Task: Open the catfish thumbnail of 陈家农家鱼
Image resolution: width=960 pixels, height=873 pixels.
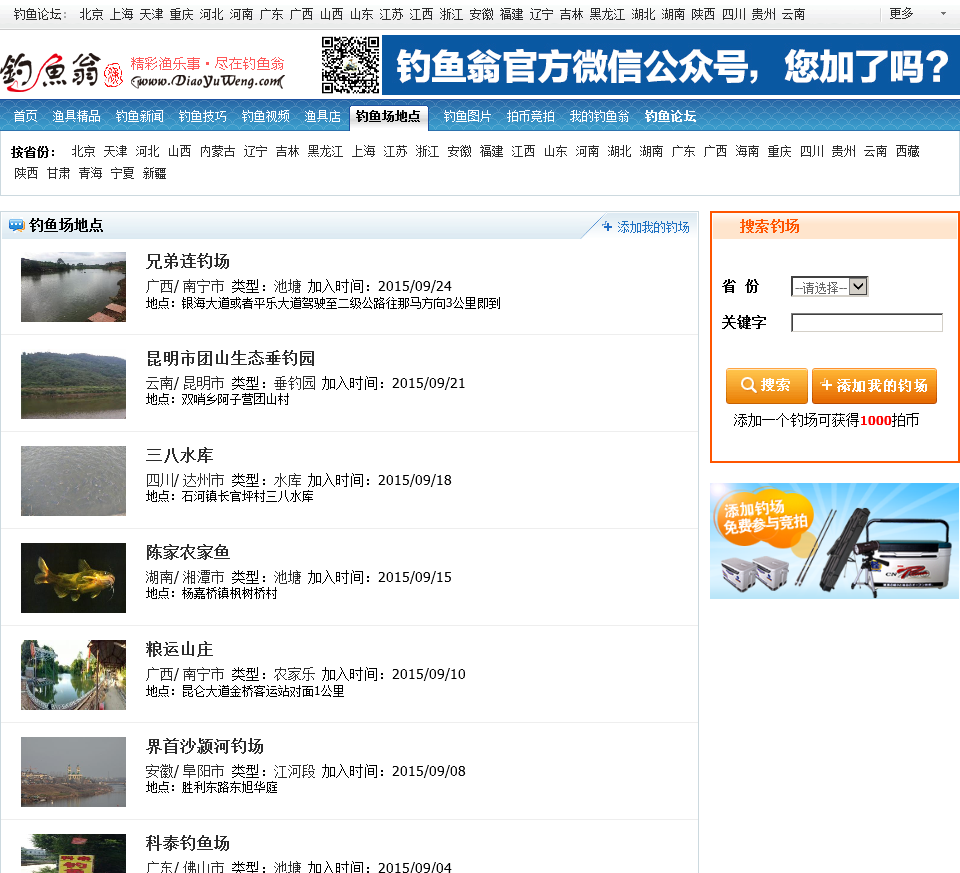Action: pyautogui.click(x=73, y=578)
